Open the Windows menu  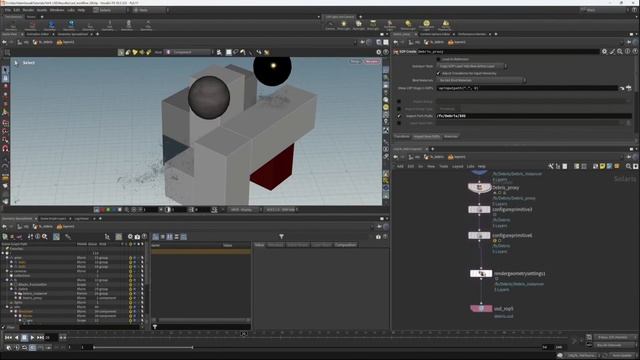(x=57, y=10)
